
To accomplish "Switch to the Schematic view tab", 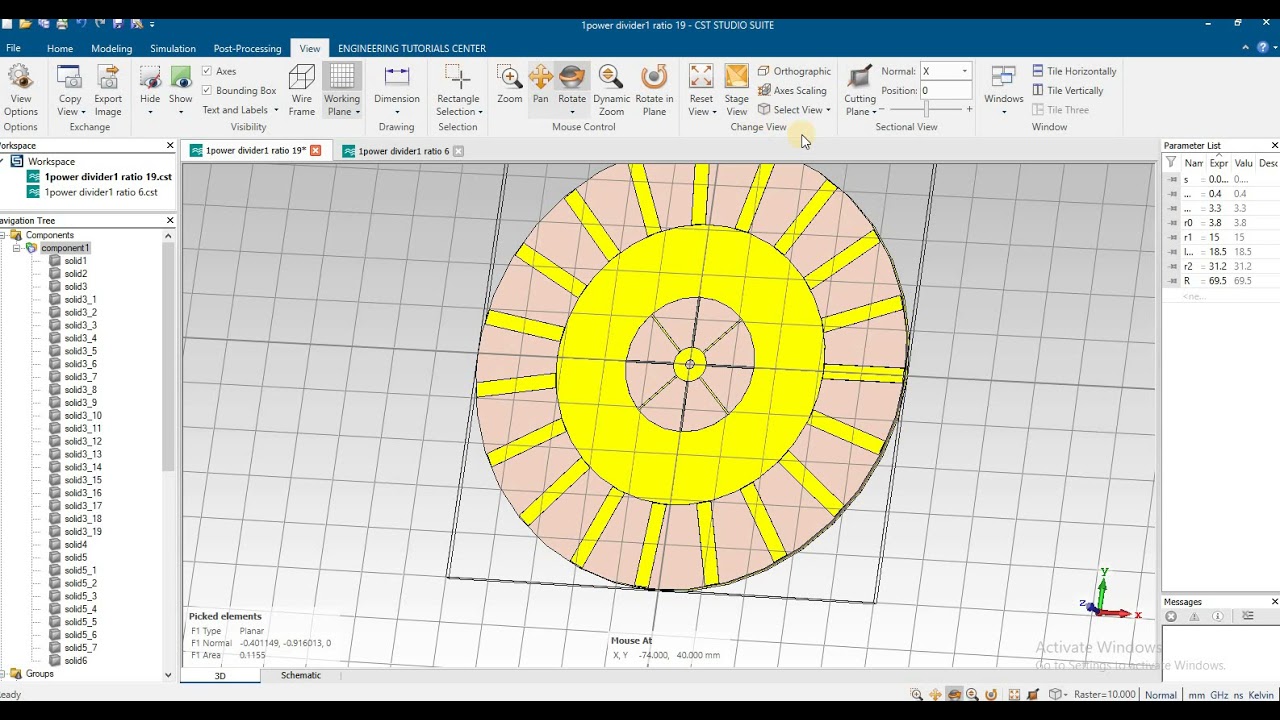I will (301, 676).
